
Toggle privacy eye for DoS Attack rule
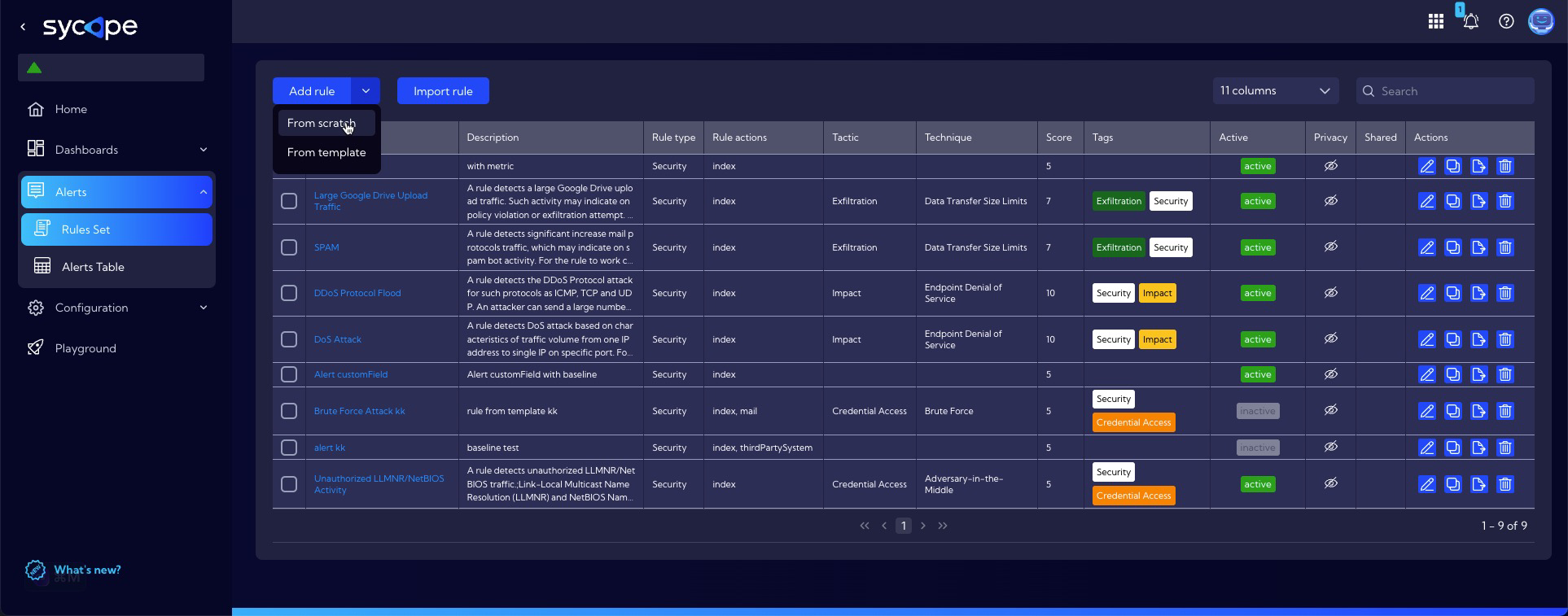click(x=1330, y=339)
